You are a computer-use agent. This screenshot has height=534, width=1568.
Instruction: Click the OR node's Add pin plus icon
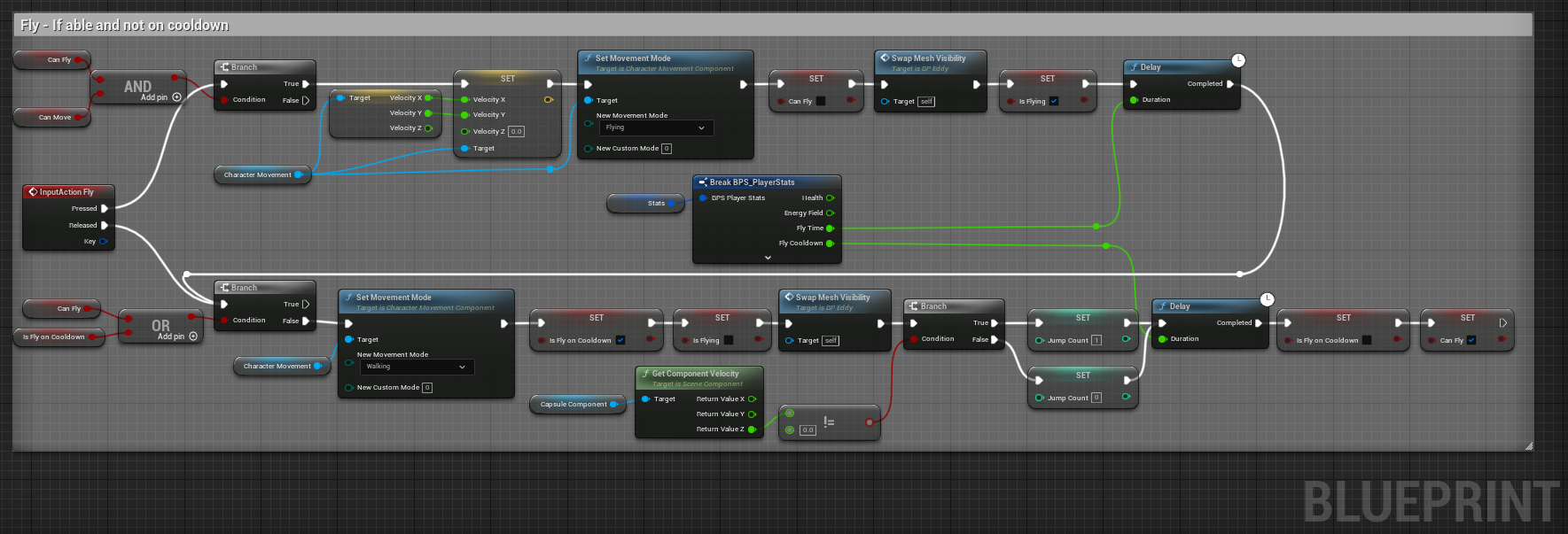(x=193, y=337)
